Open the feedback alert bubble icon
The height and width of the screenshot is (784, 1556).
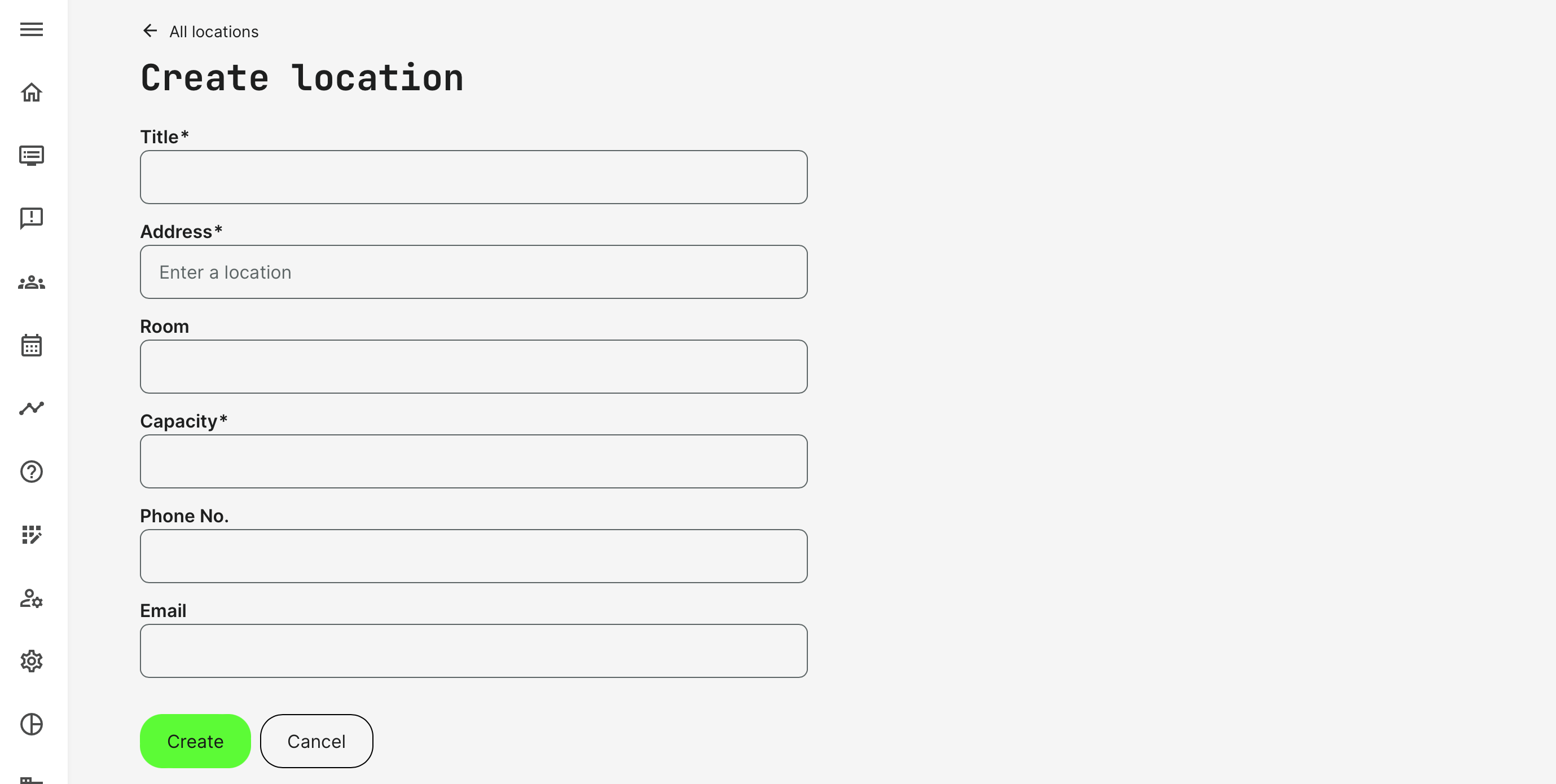click(32, 218)
